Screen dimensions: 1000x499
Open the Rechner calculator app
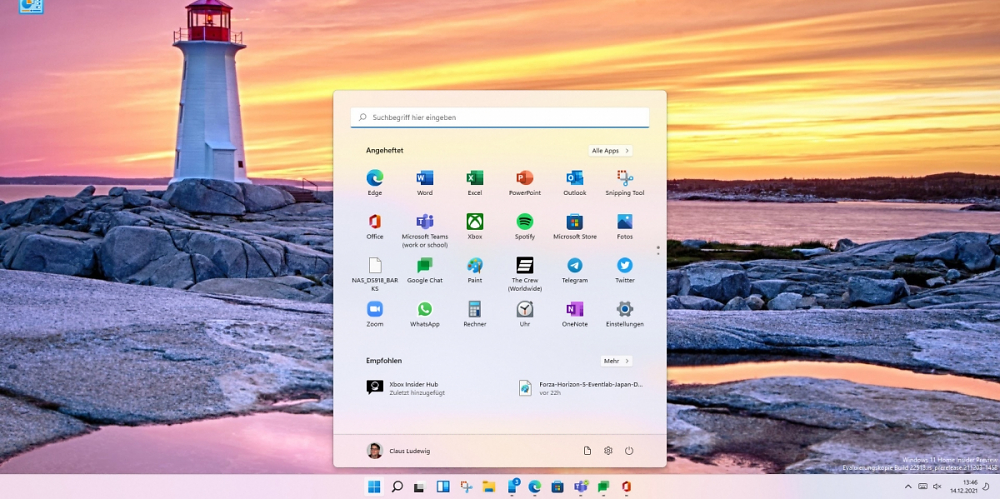pos(474,314)
